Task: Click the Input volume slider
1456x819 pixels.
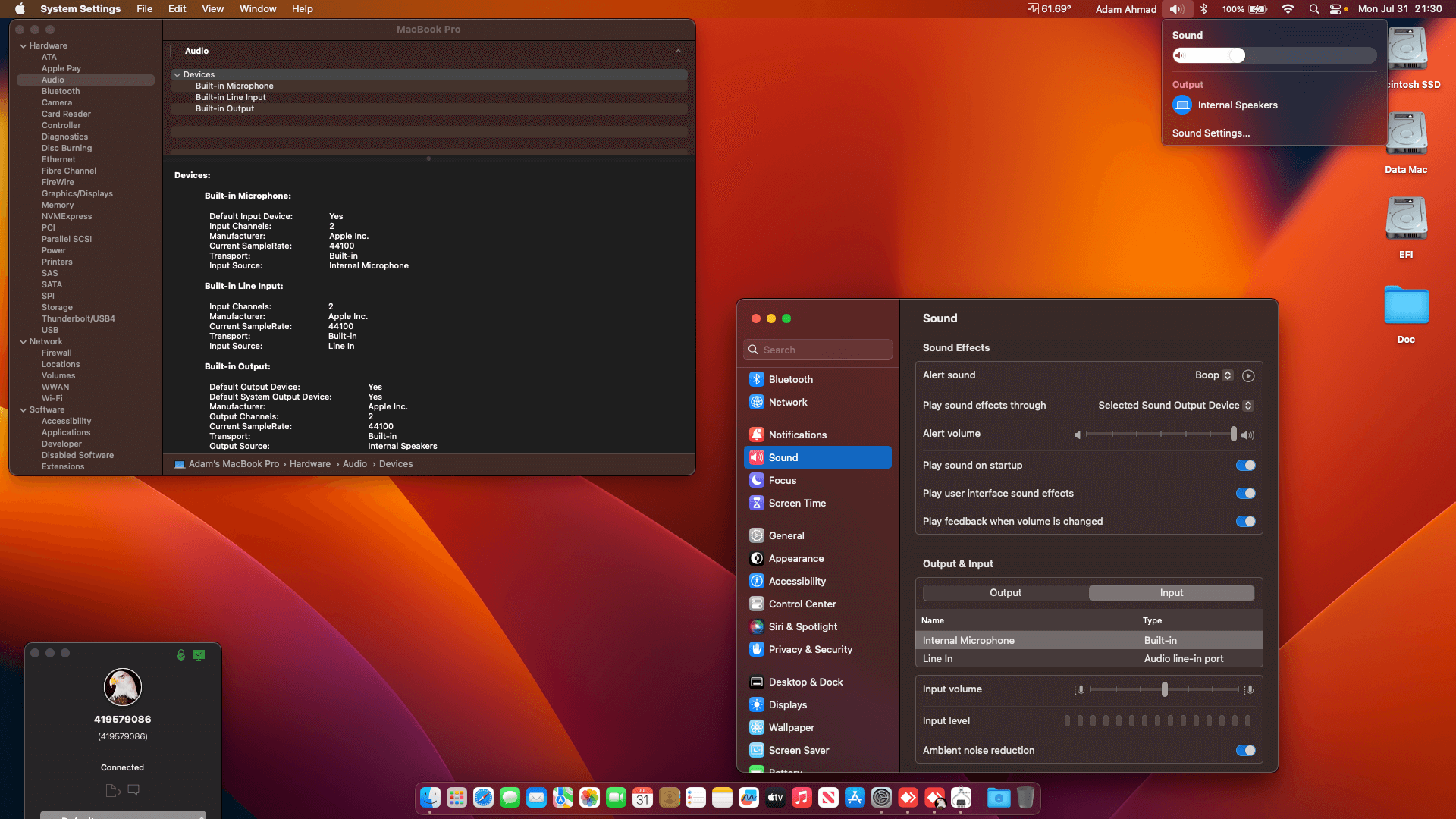Action: 1164,689
